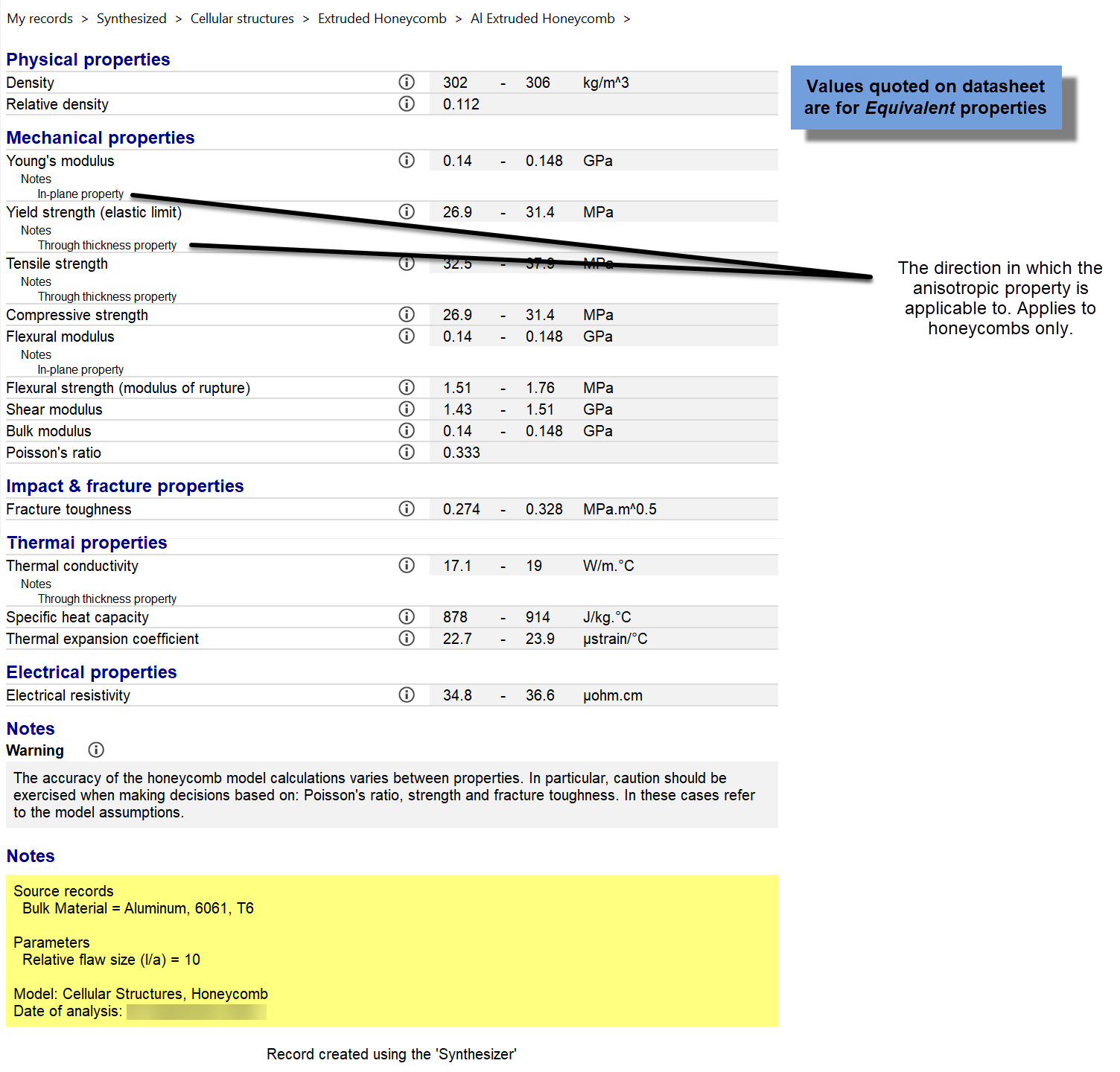Select Electrical resistivity maximum value 36.6

[x=540, y=695]
